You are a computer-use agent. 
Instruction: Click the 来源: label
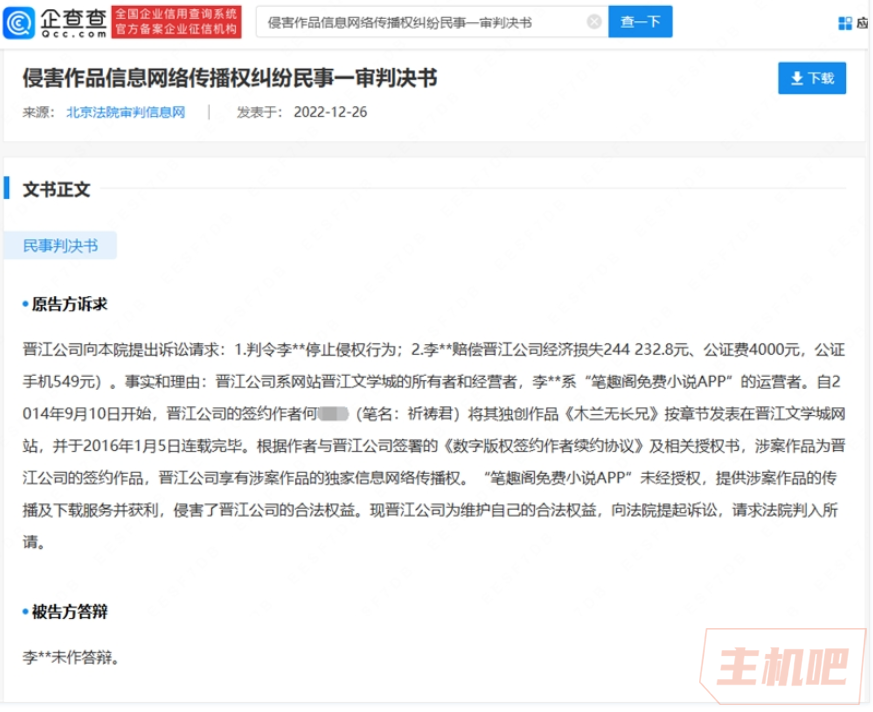tap(38, 112)
